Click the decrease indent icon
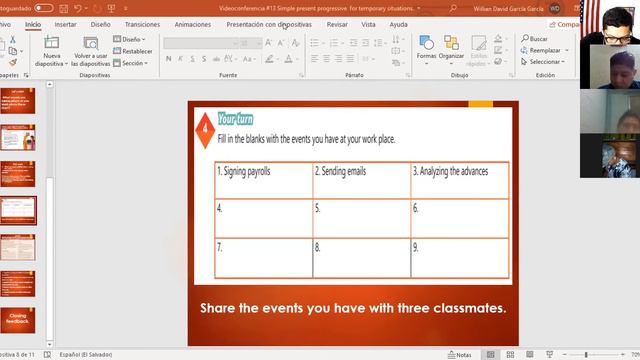 click(x=353, y=42)
